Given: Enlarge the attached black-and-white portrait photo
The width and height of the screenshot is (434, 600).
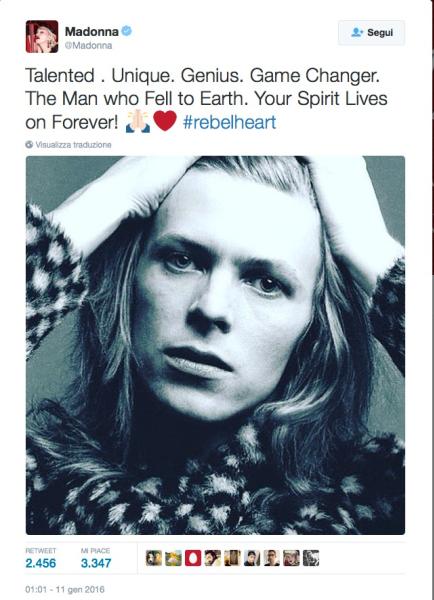Looking at the screenshot, I should (215, 345).
